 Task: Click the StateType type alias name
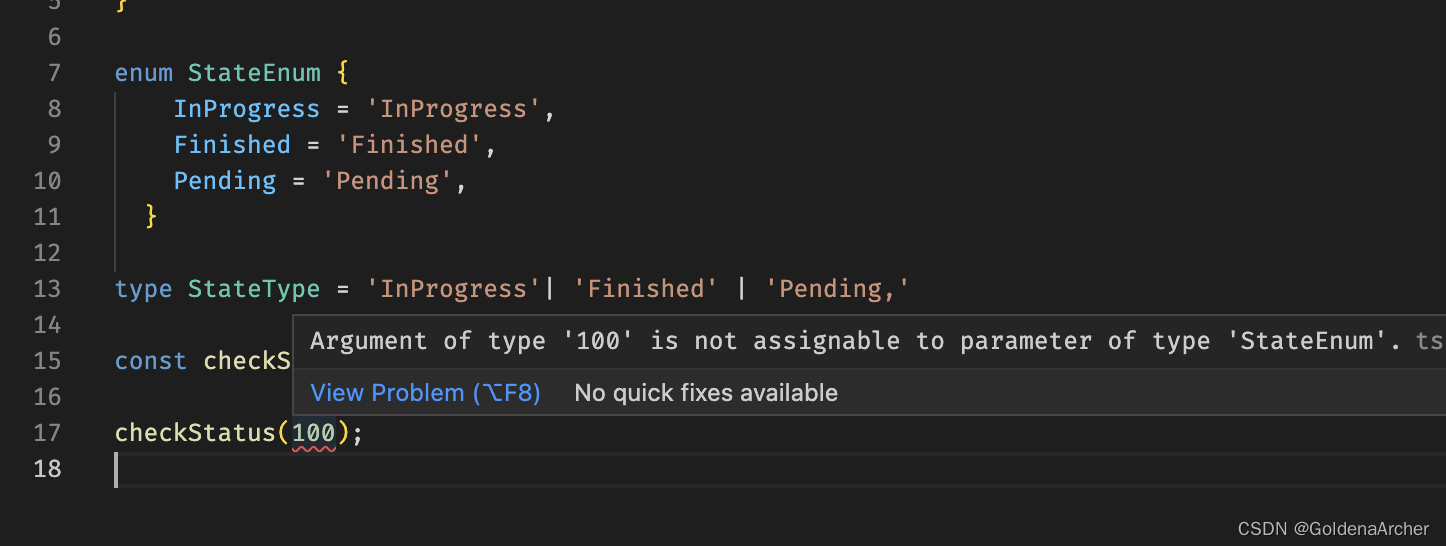254,289
